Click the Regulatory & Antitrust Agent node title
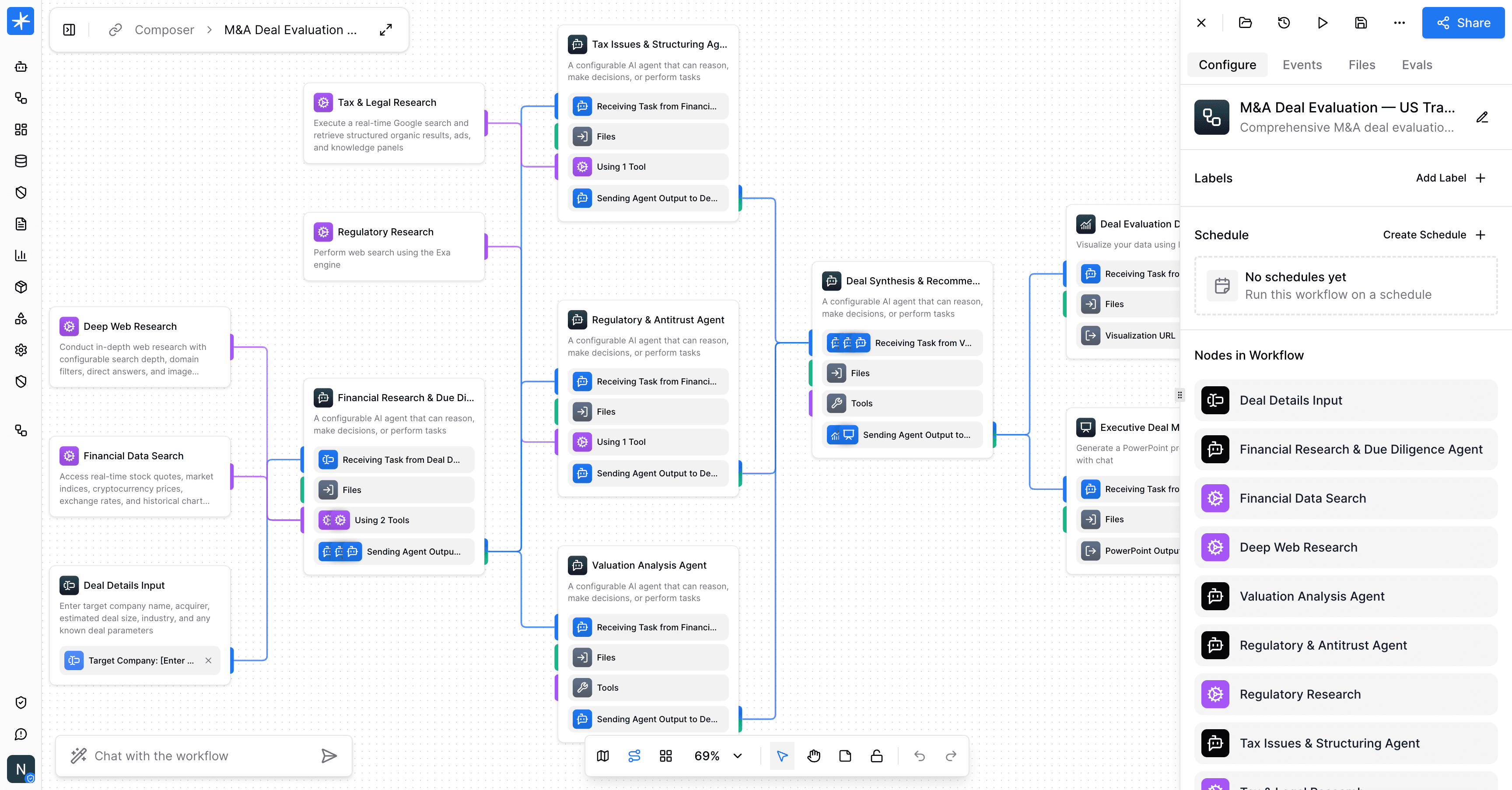This screenshot has height=790, width=1512. tap(658, 320)
